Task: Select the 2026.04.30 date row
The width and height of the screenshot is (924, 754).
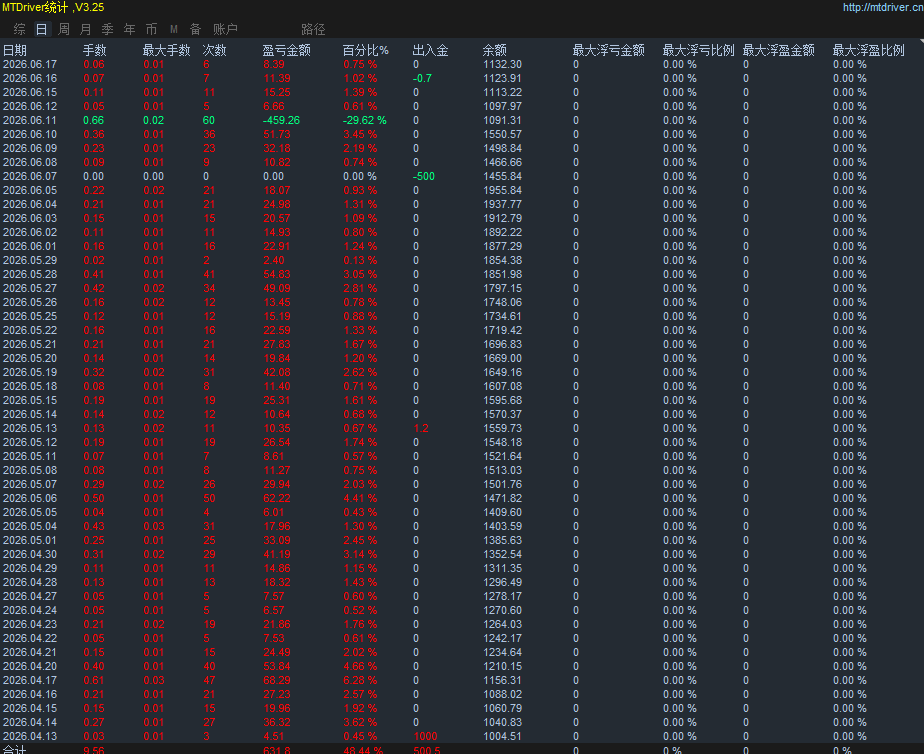Action: pos(30,554)
